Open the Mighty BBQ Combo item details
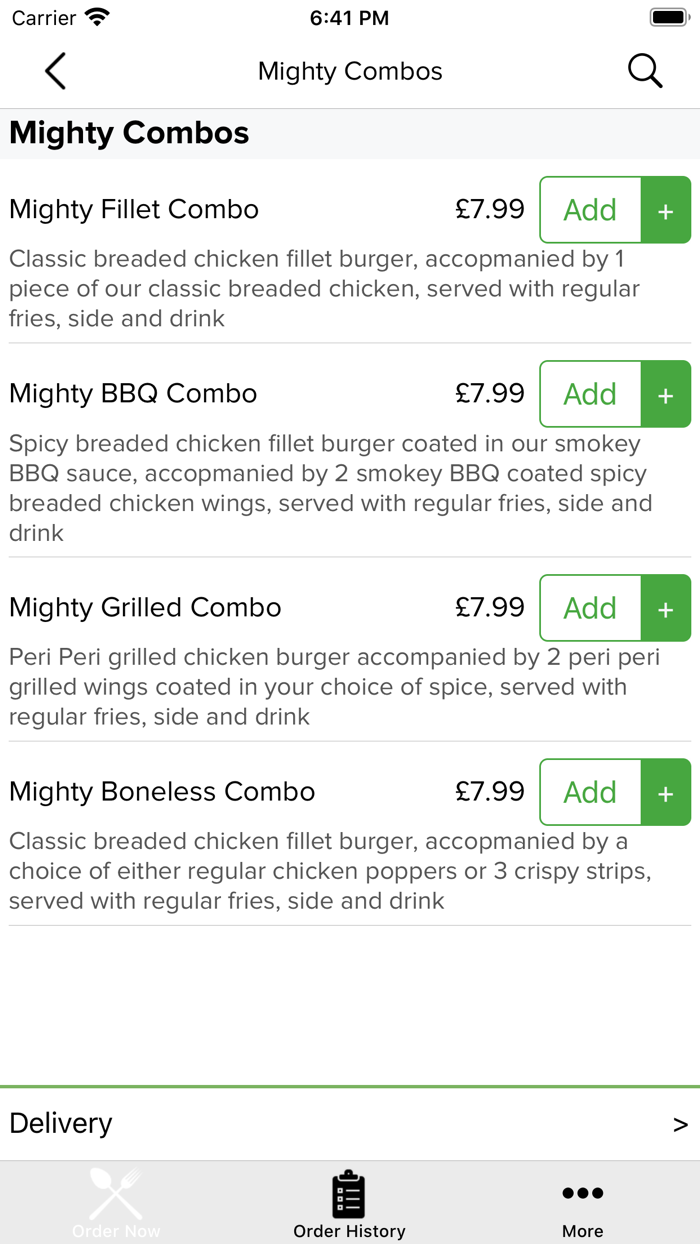This screenshot has height=1244, width=700. click(x=131, y=394)
